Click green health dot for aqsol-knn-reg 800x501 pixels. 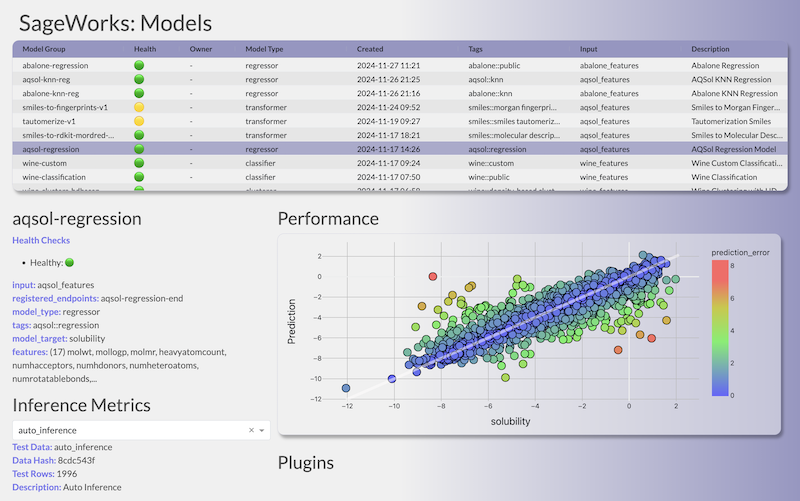click(139, 79)
